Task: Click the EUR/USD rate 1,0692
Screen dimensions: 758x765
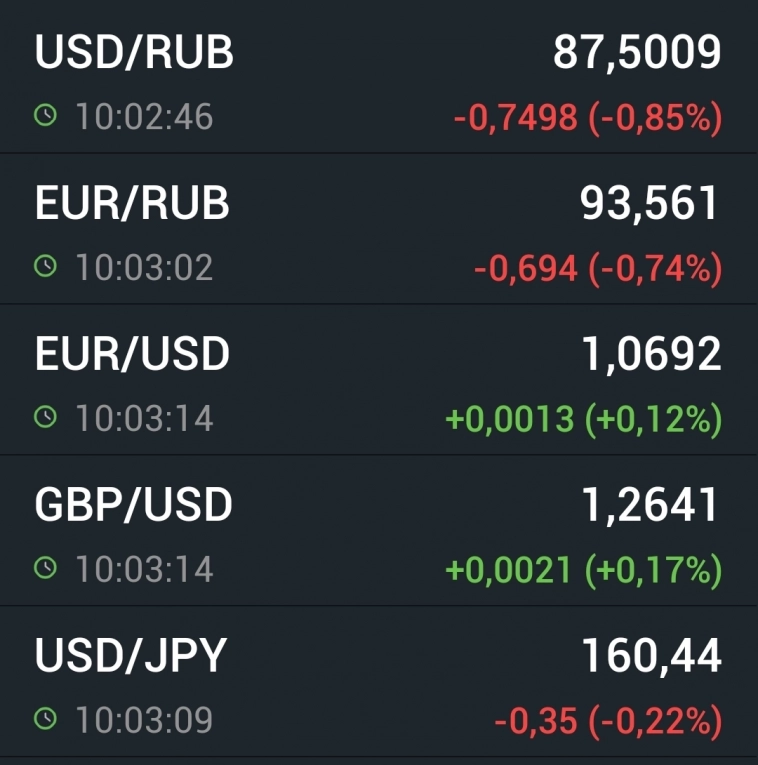Action: 651,354
